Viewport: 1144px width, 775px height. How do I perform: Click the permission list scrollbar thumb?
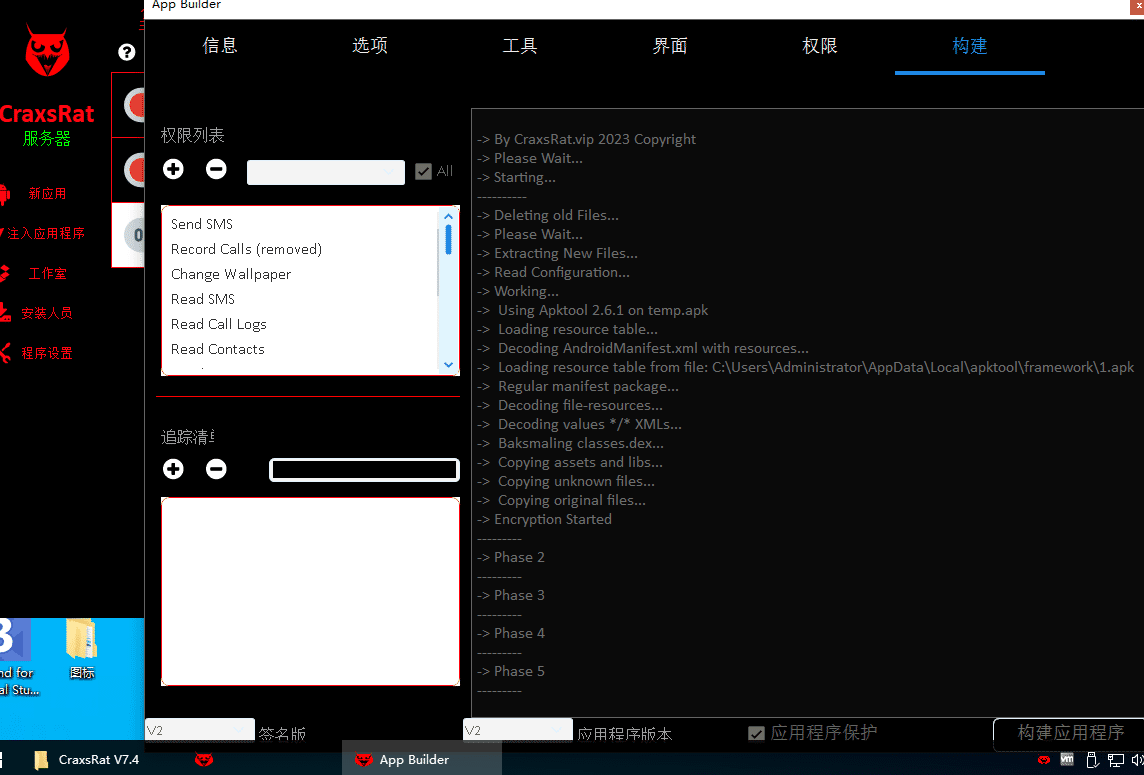[448, 240]
